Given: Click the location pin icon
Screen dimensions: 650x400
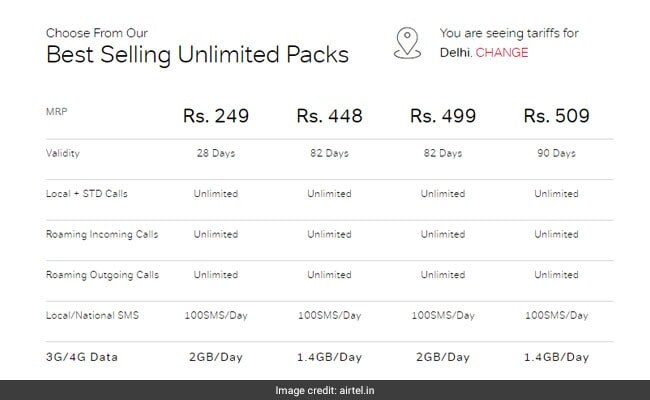Looking at the screenshot, I should click(407, 42).
